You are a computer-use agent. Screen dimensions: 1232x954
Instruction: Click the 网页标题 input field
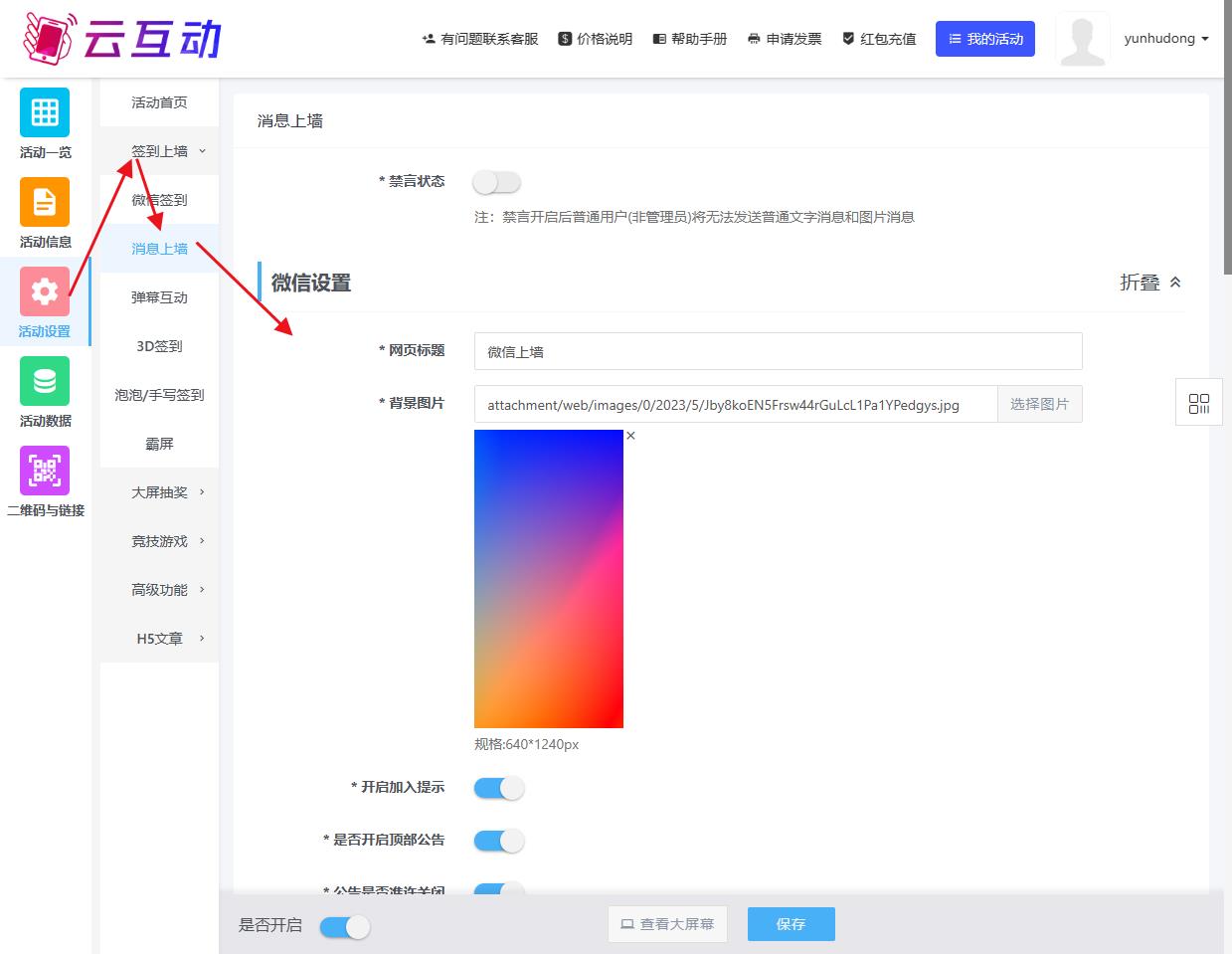click(x=778, y=351)
